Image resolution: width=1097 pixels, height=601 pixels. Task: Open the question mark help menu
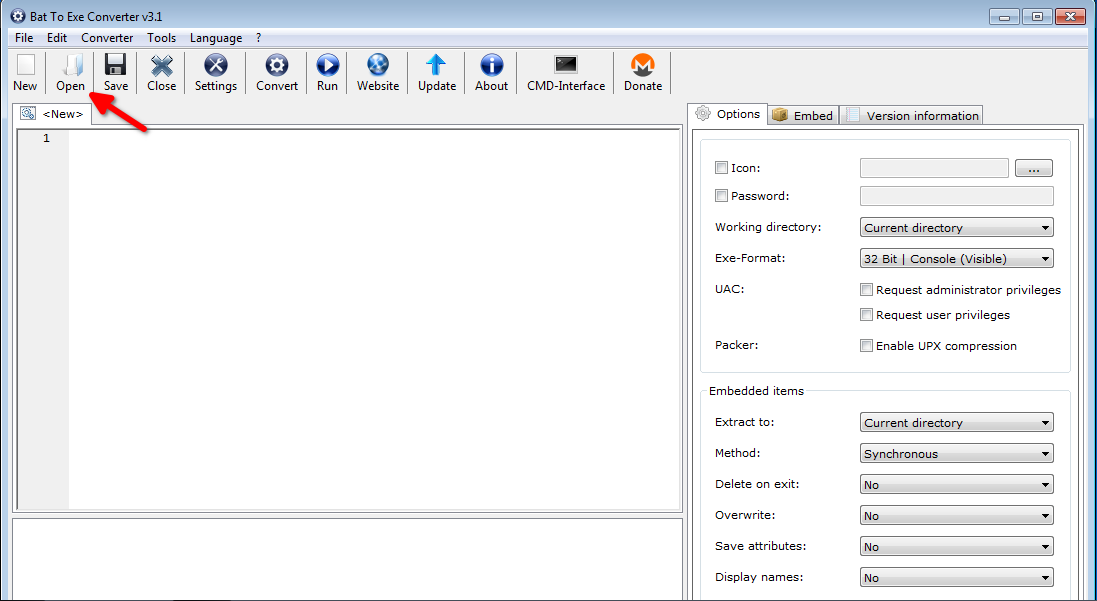pyautogui.click(x=259, y=38)
